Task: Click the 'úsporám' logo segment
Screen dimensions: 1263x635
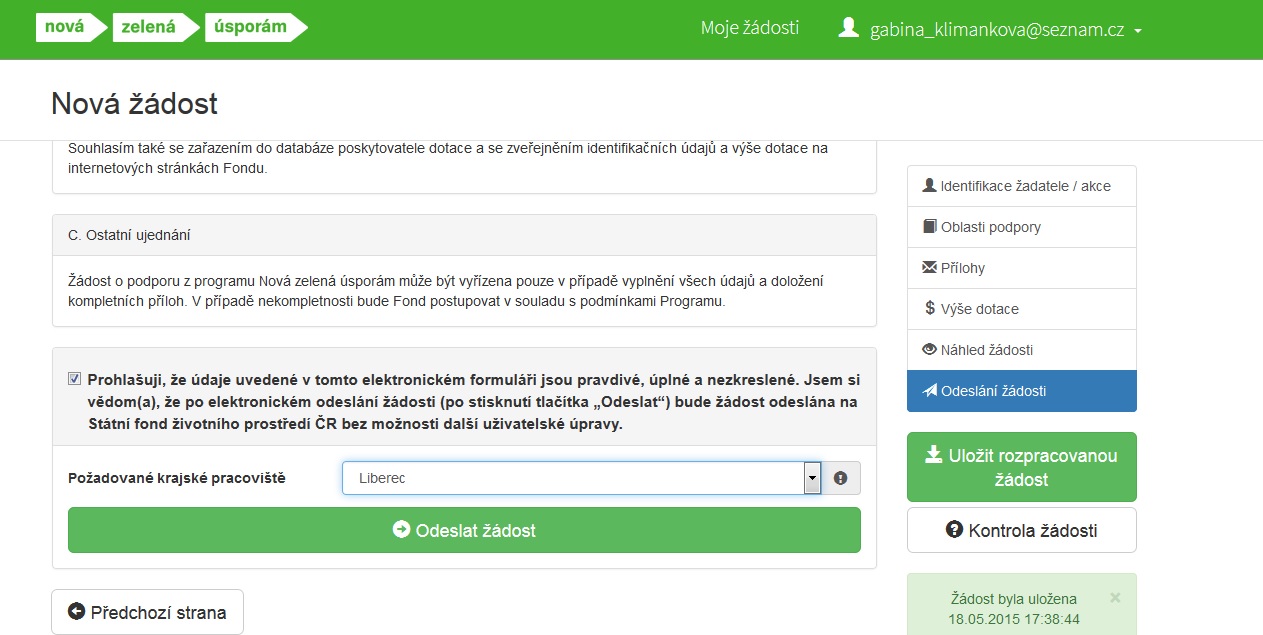Action: pyautogui.click(x=256, y=28)
